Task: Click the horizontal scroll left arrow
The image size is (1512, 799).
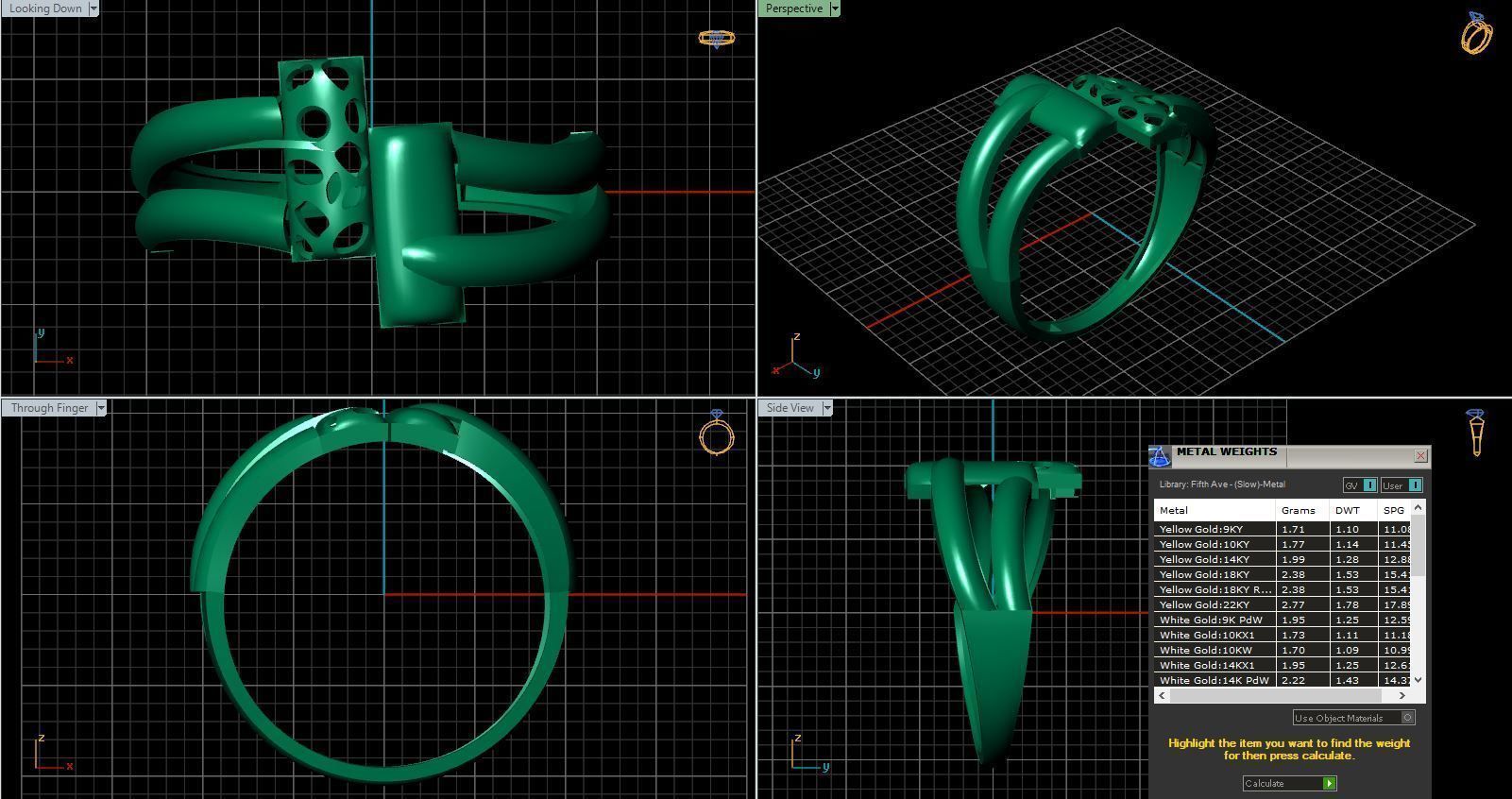Action: click(1162, 695)
